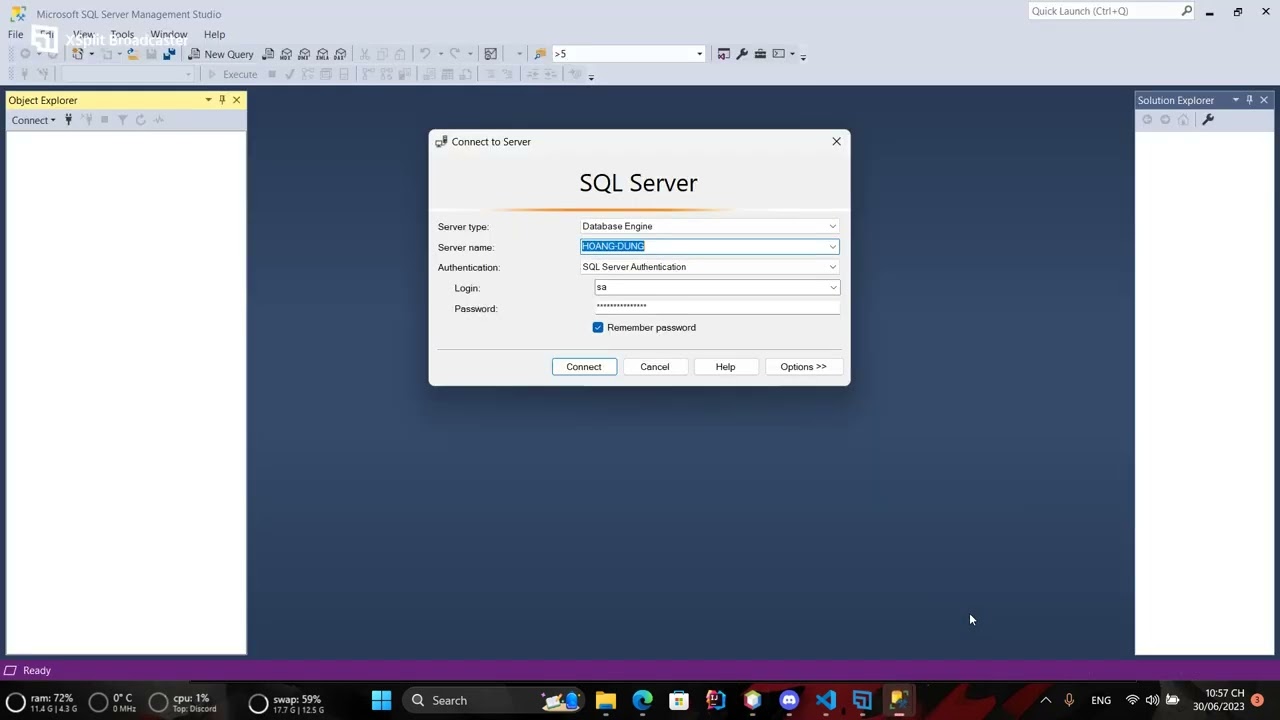This screenshot has height=720, width=1280.
Task: Open main toolbar overflow options arrow
Action: coord(803,56)
